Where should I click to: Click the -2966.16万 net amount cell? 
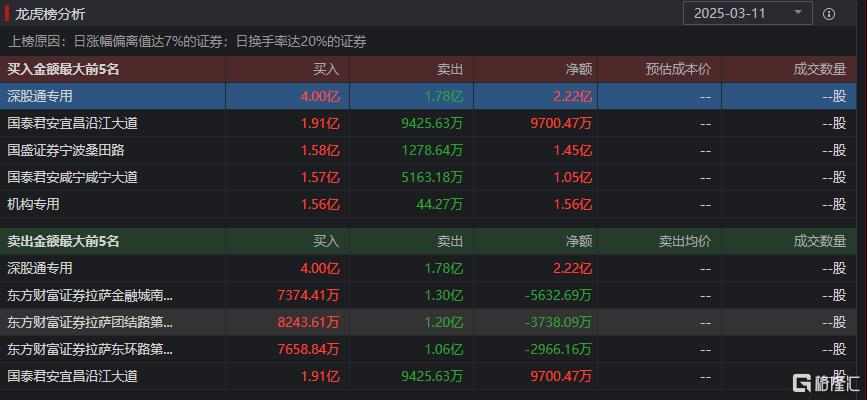coord(557,349)
